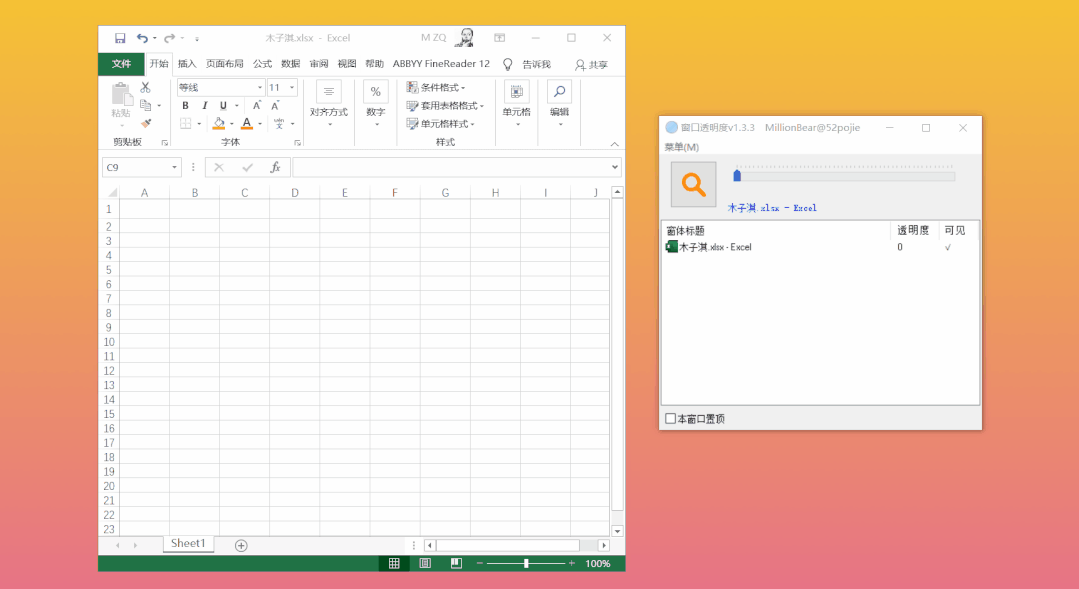Click the Cancel X in formula bar
1079x589 pixels.
[219, 167]
